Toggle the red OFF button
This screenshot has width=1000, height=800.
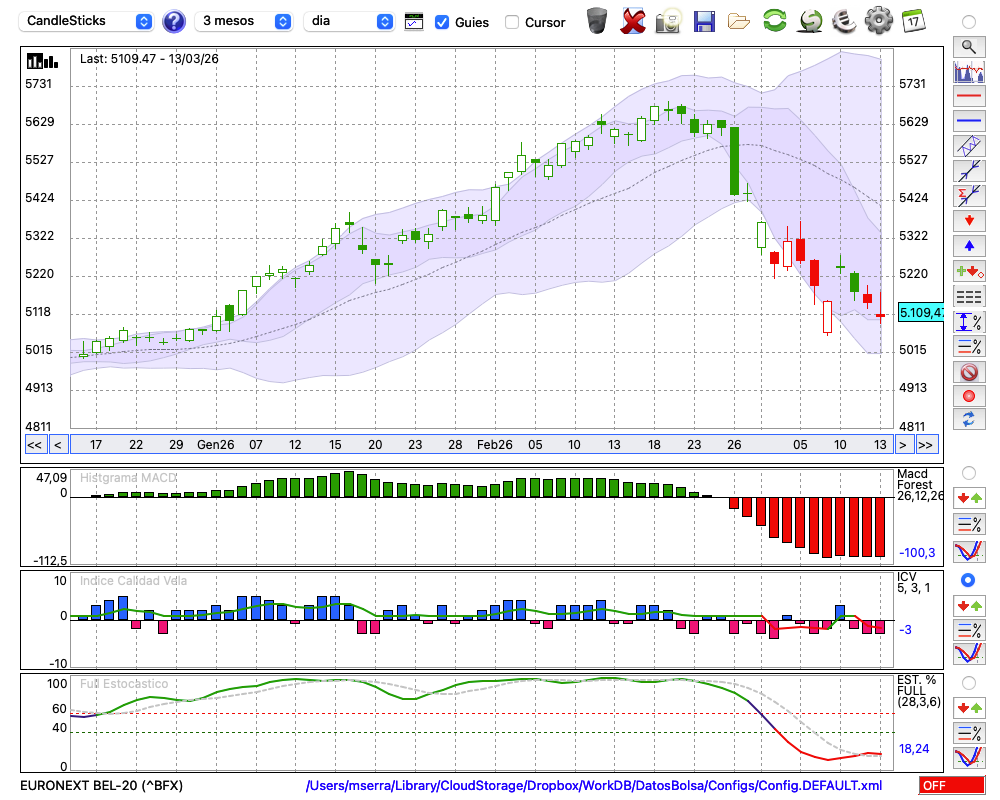coord(952,785)
